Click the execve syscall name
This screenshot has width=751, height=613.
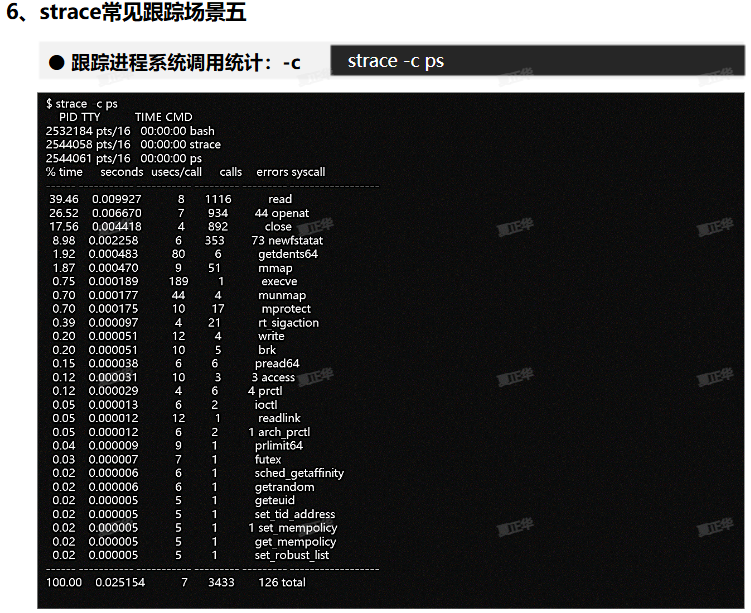[x=279, y=282]
